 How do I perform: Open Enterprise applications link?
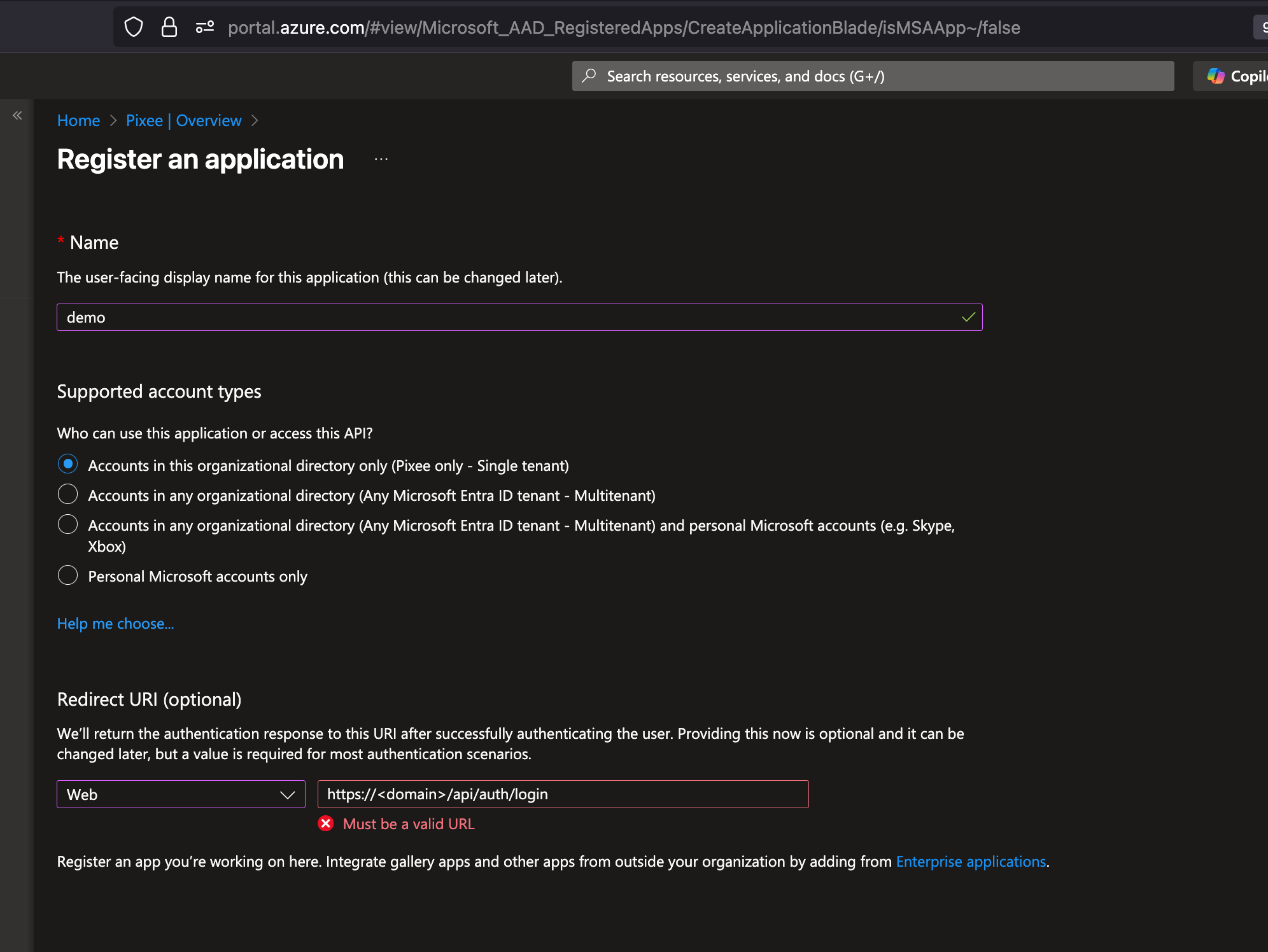[x=971, y=861]
